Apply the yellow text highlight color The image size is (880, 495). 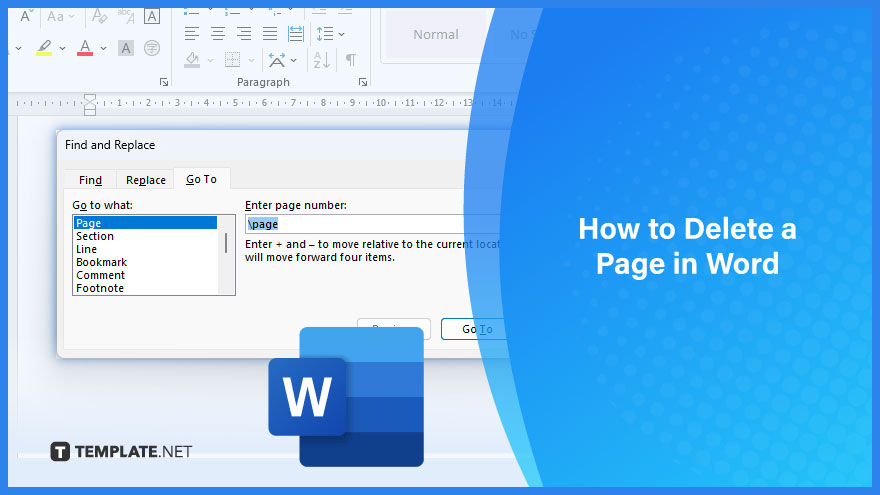point(44,48)
